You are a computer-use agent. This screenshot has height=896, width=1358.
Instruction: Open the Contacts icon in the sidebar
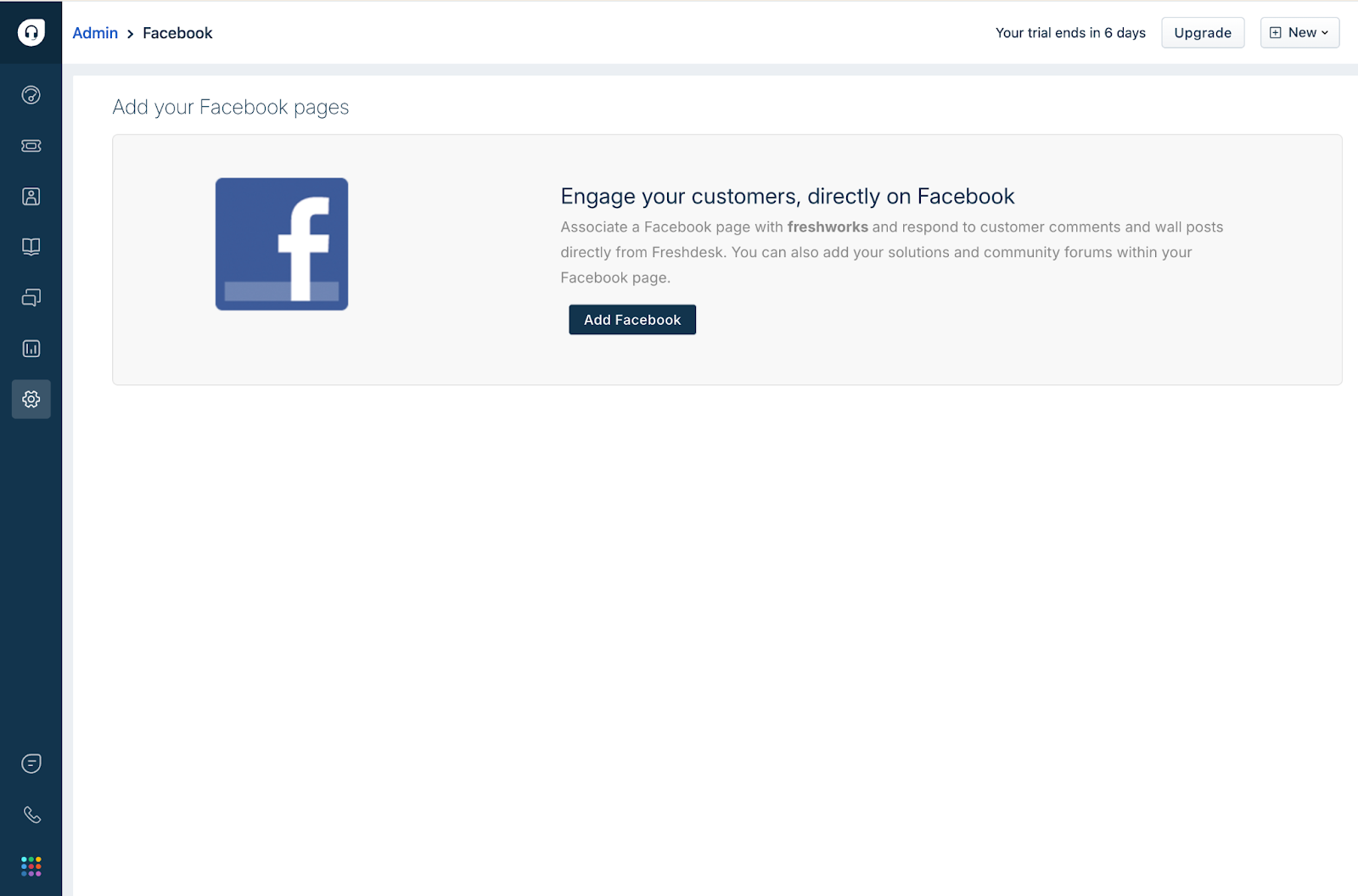click(x=31, y=197)
